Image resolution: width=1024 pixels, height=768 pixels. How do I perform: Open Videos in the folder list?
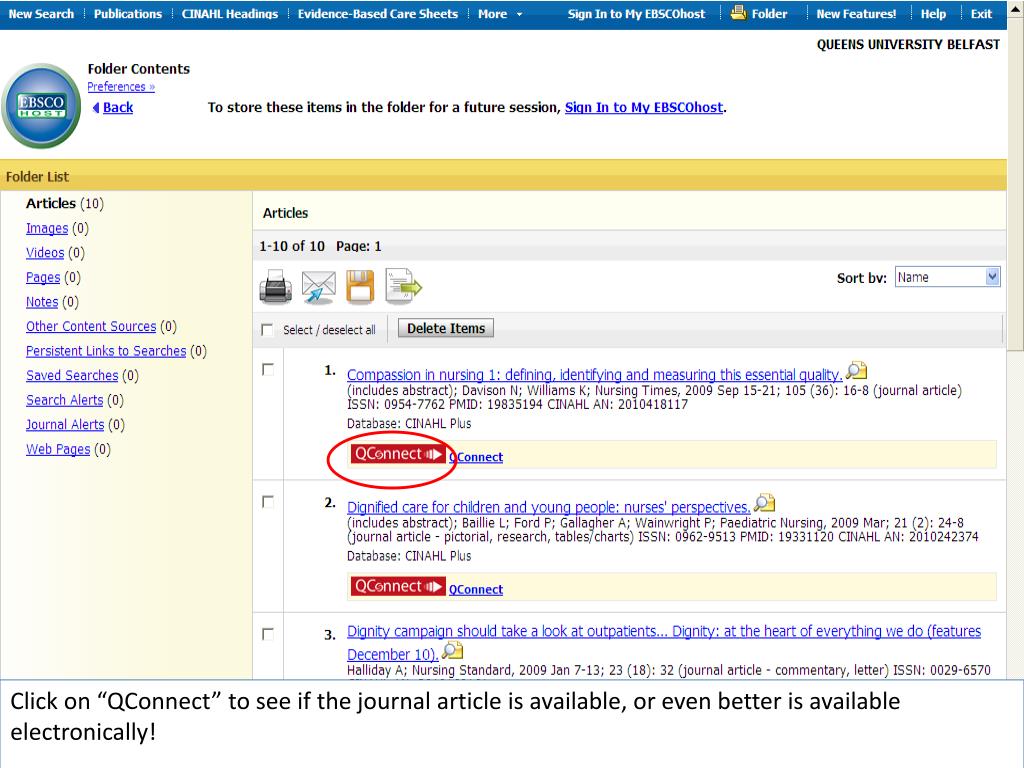(45, 253)
